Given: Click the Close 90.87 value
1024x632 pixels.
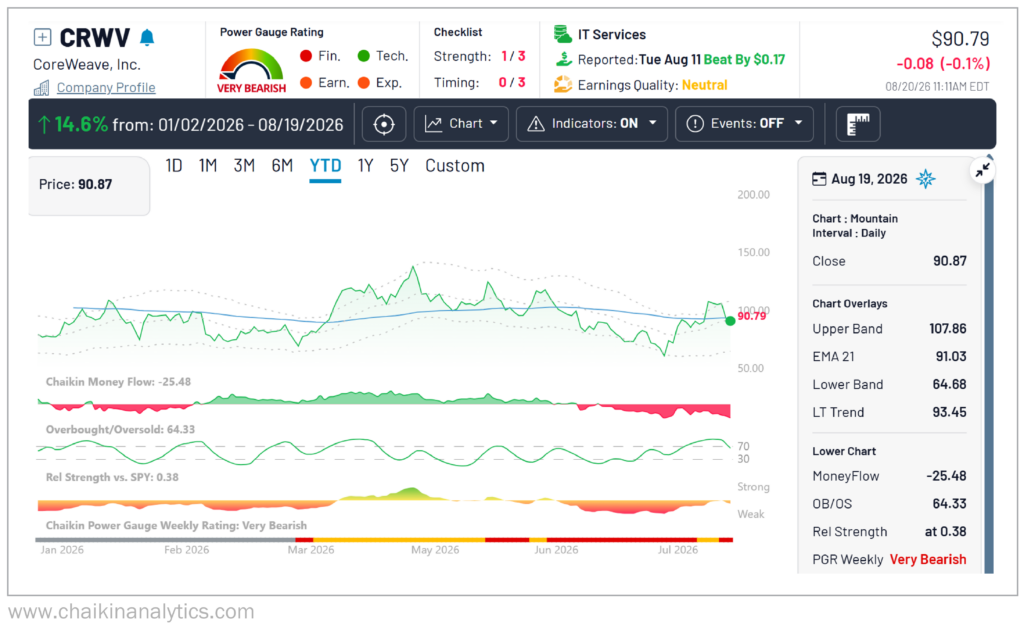Looking at the screenshot, I should 950,261.
